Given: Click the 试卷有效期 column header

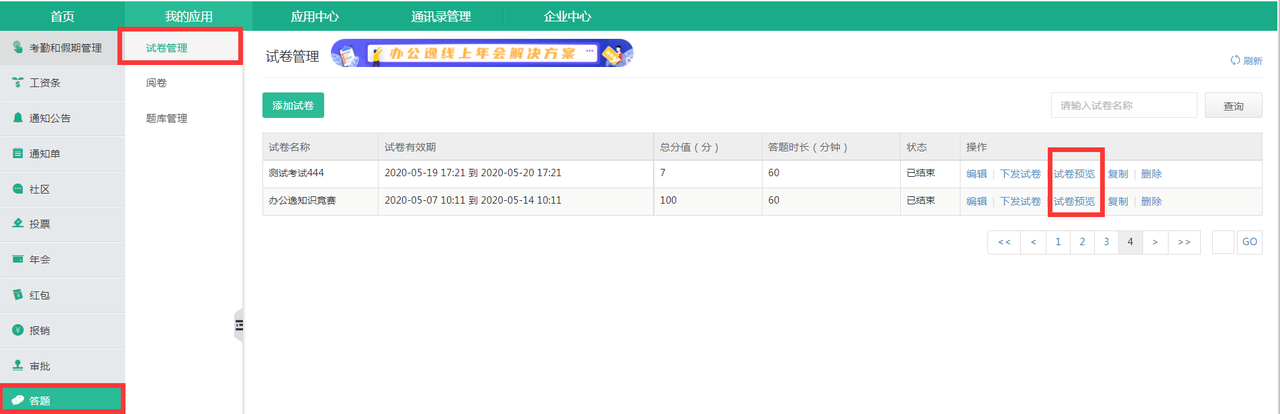Looking at the screenshot, I should click(514, 147).
